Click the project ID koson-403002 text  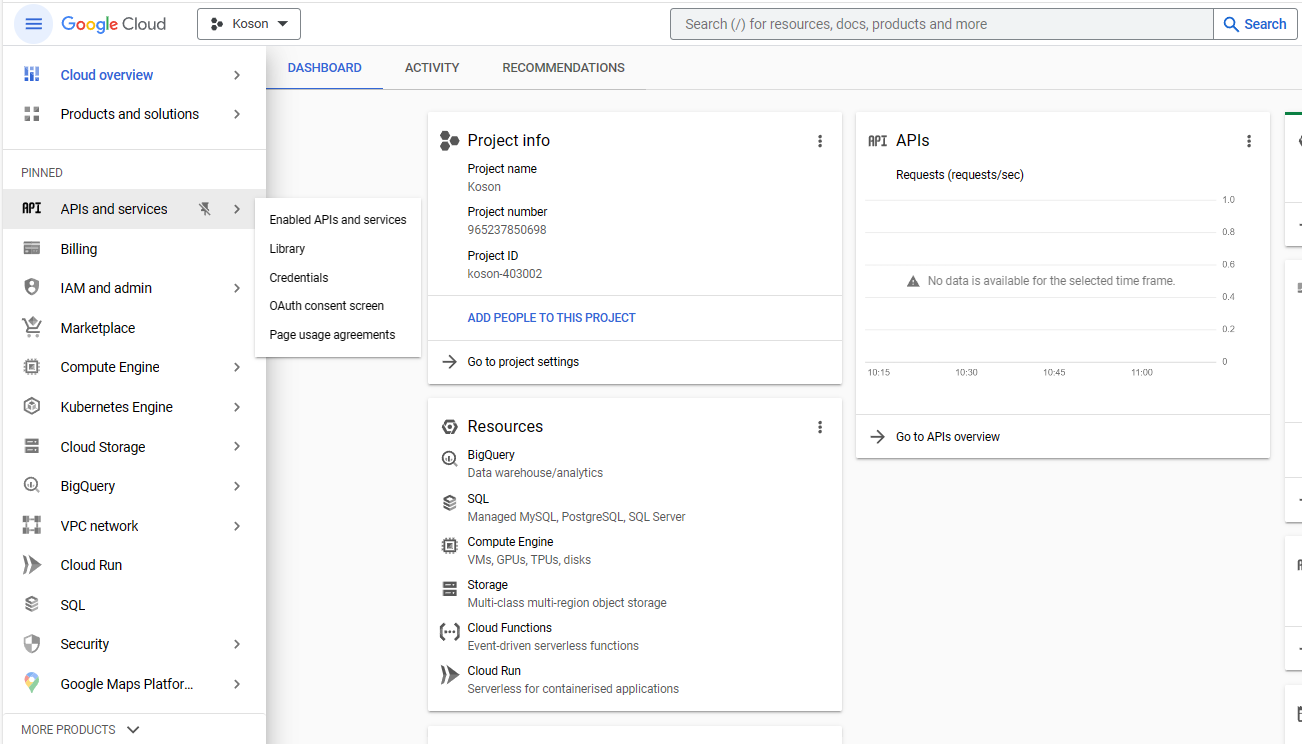[x=505, y=274]
